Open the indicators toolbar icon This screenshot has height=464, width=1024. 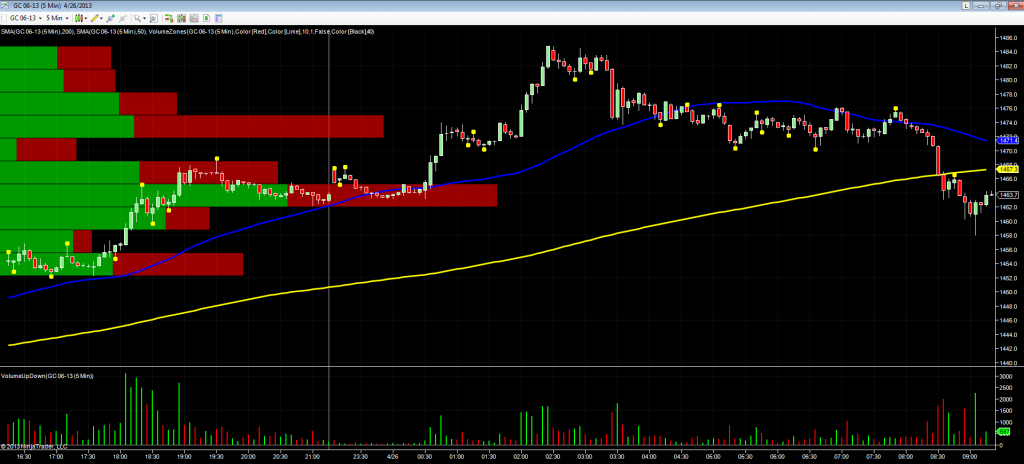point(194,18)
